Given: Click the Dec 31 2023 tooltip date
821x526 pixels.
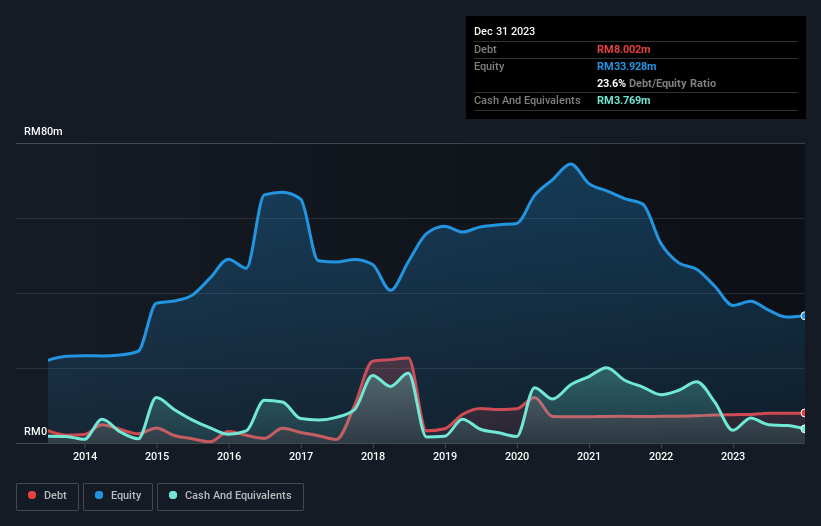Looking at the screenshot, I should pos(504,31).
